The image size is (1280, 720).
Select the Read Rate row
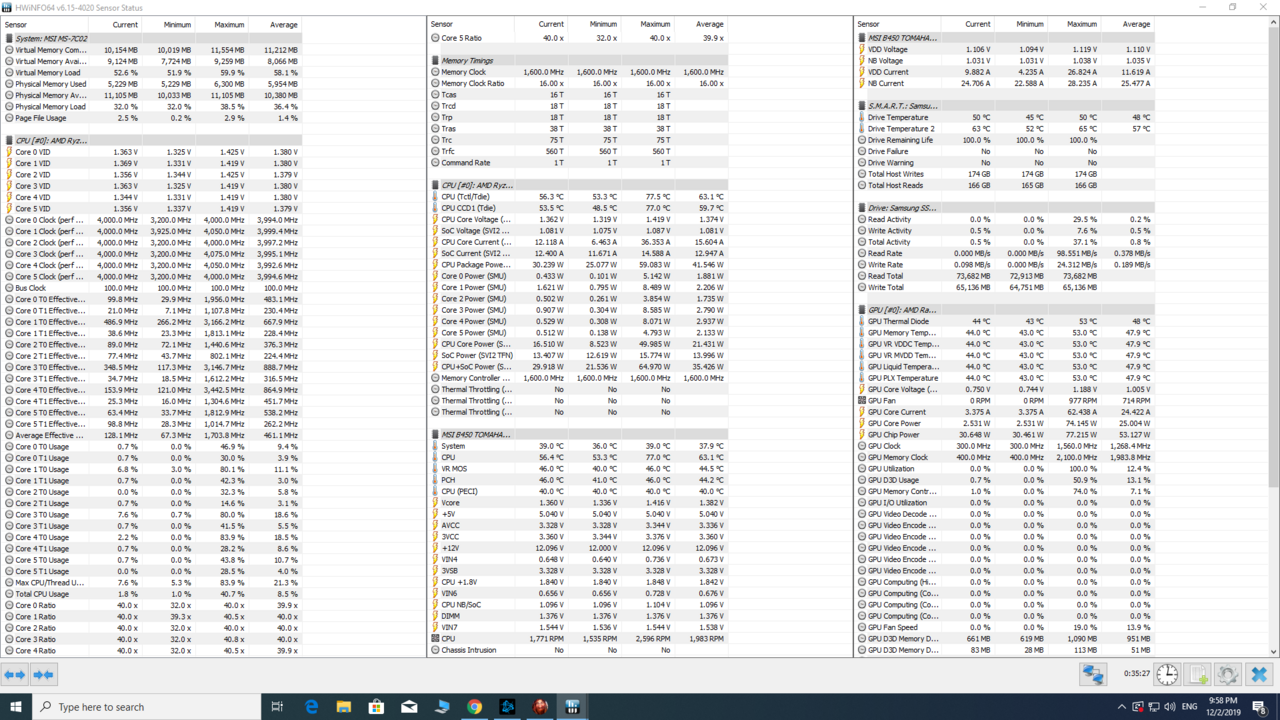1004,254
